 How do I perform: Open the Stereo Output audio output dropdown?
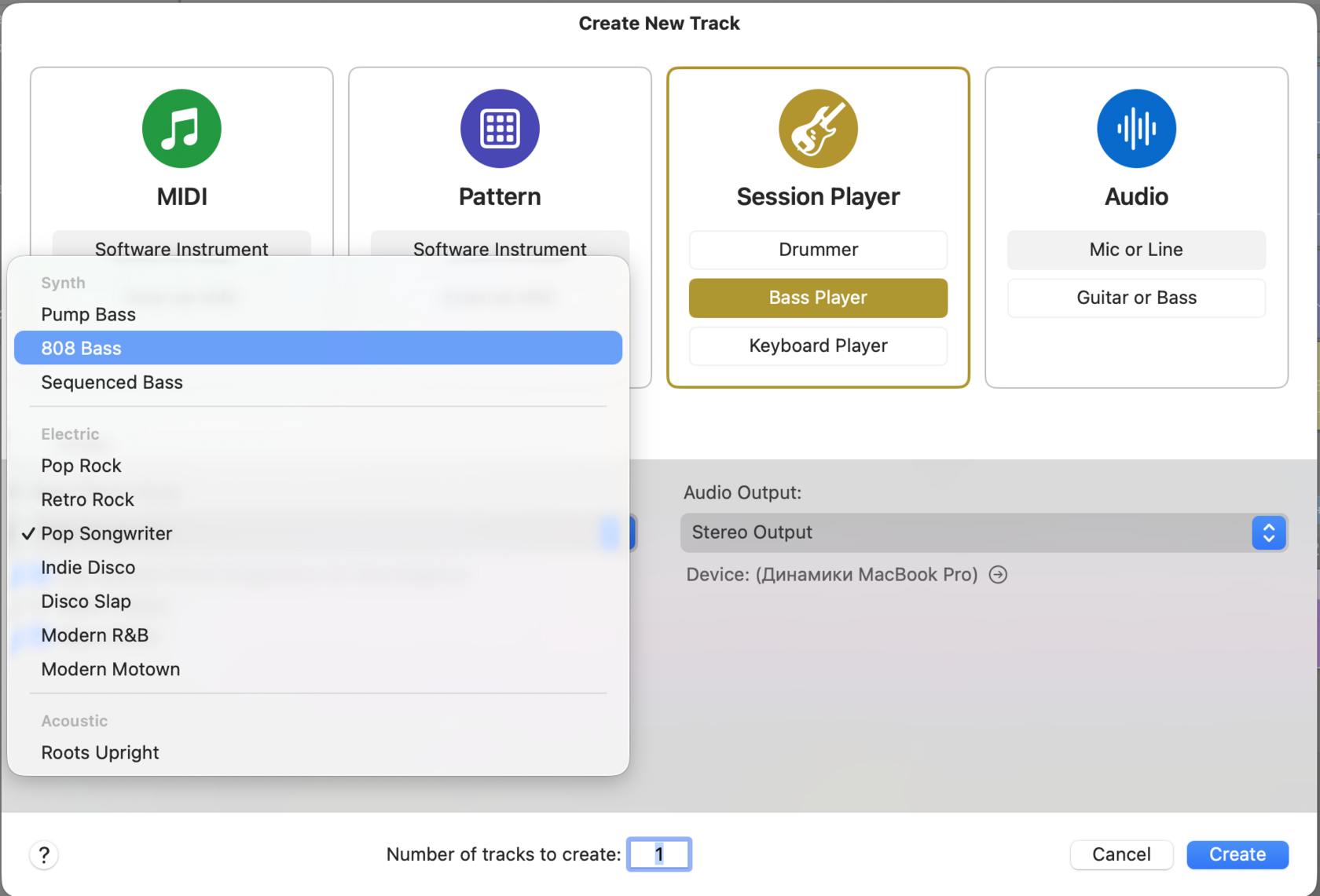tap(984, 532)
